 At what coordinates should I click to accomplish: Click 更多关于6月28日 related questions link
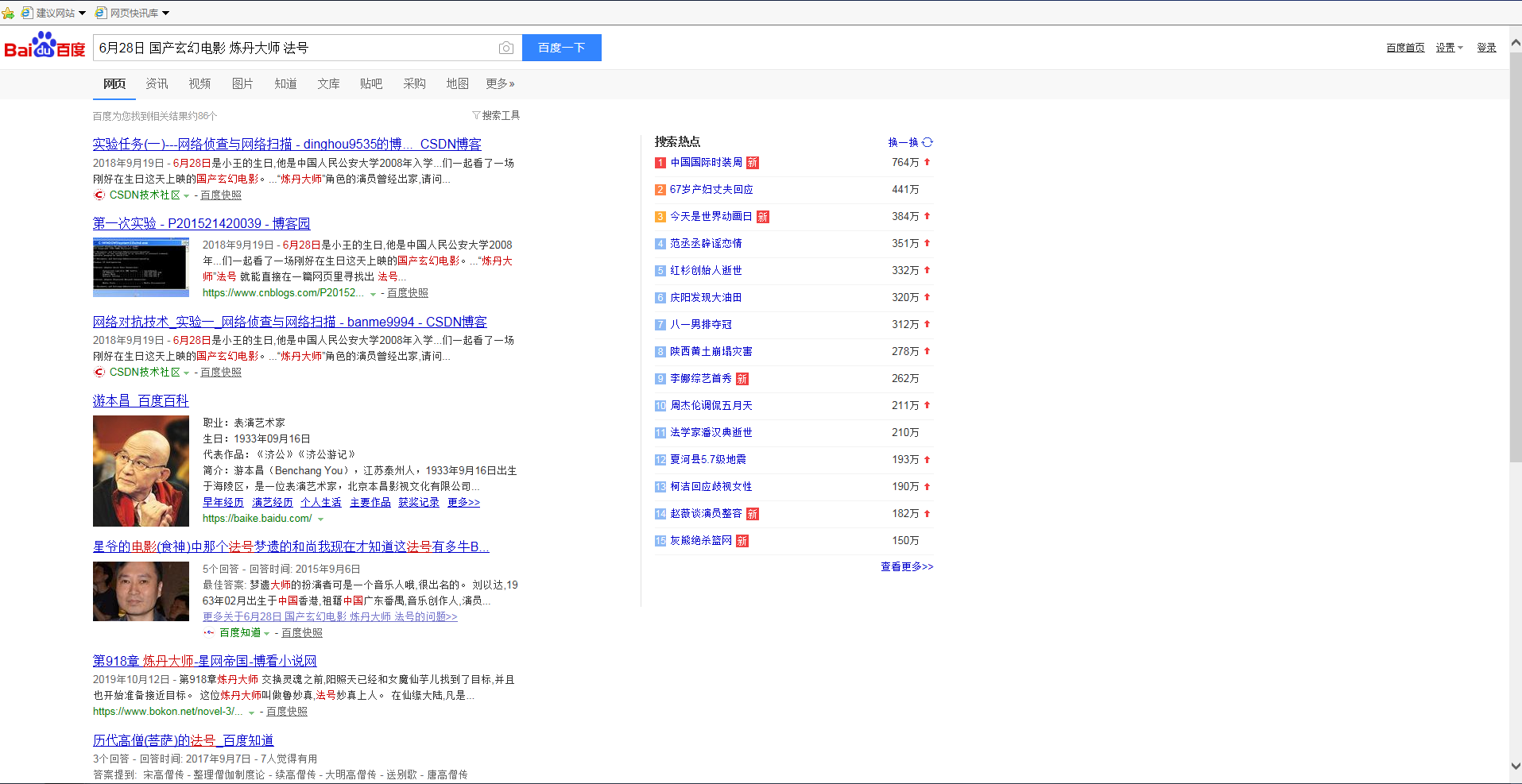pos(330,617)
